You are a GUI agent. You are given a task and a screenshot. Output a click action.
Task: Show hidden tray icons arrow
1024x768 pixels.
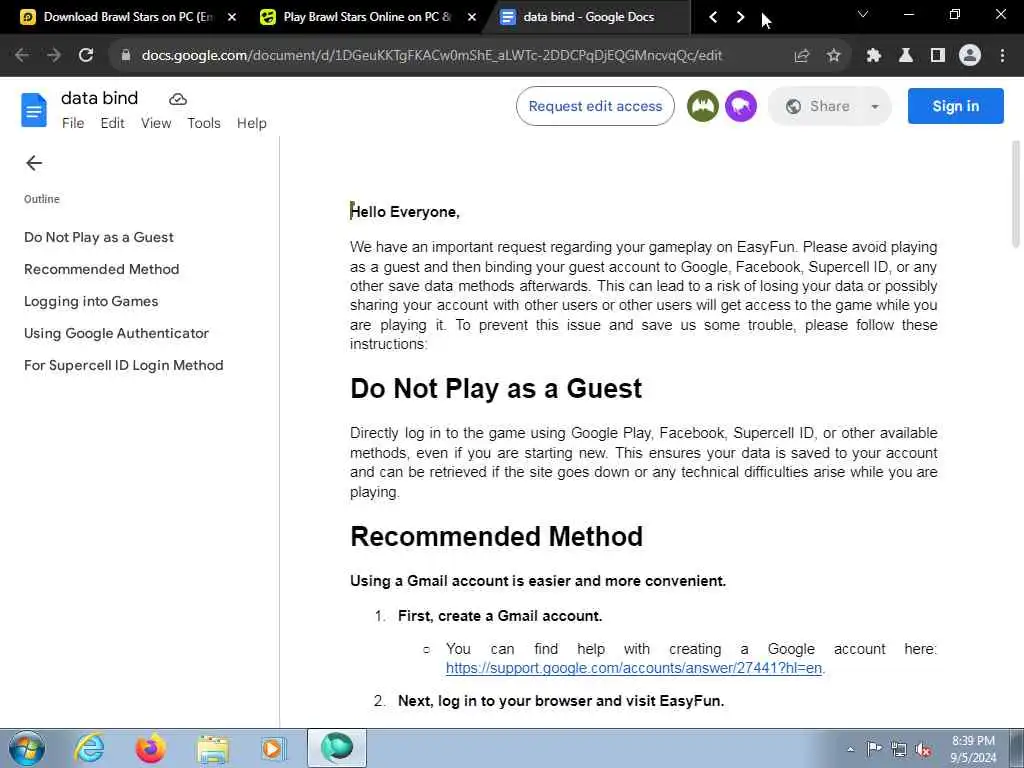850,749
